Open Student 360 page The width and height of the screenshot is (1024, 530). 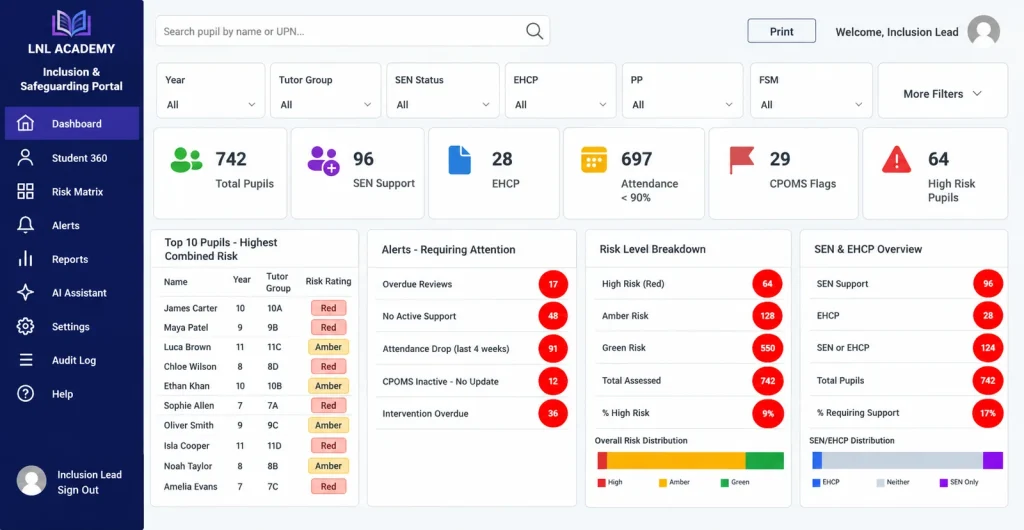[72, 157]
